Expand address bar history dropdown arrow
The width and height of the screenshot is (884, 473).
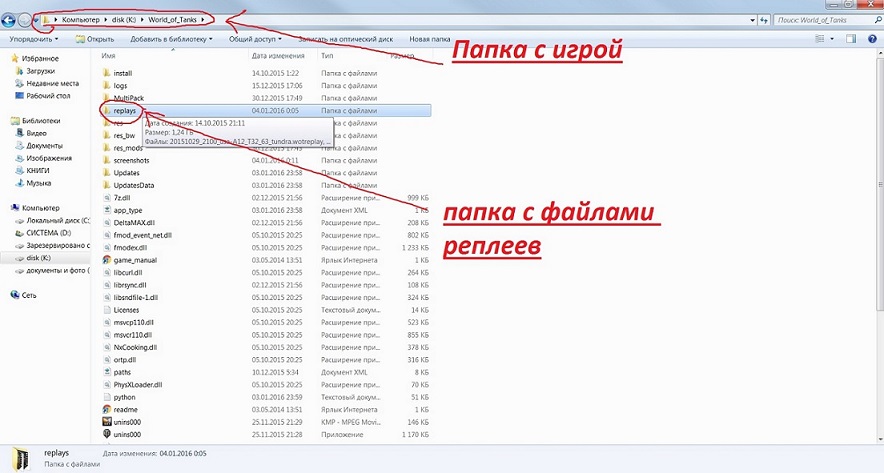point(753,20)
